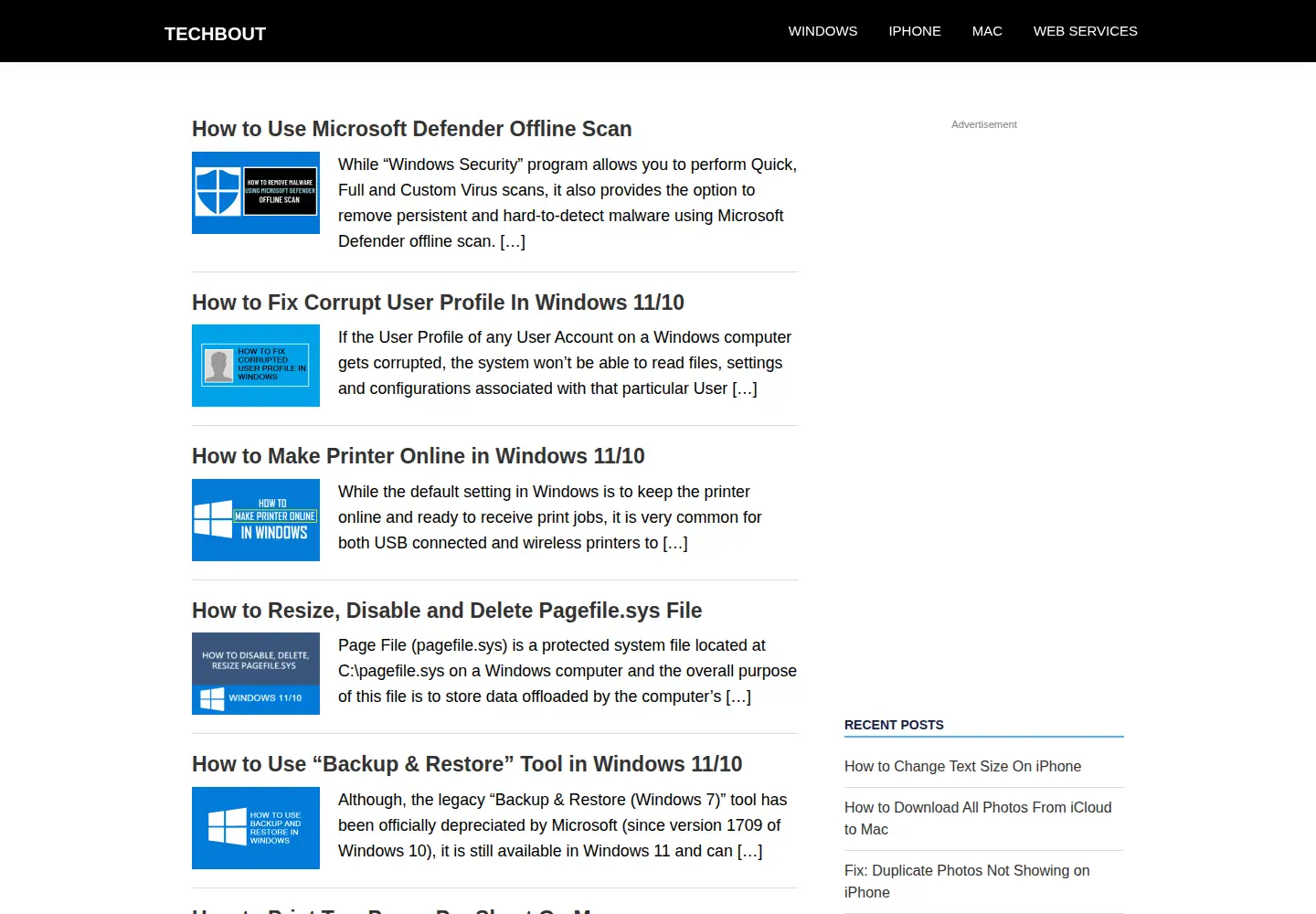Viewport: 1316px width, 914px height.
Task: Open the WINDOWS menu item
Action: click(822, 31)
